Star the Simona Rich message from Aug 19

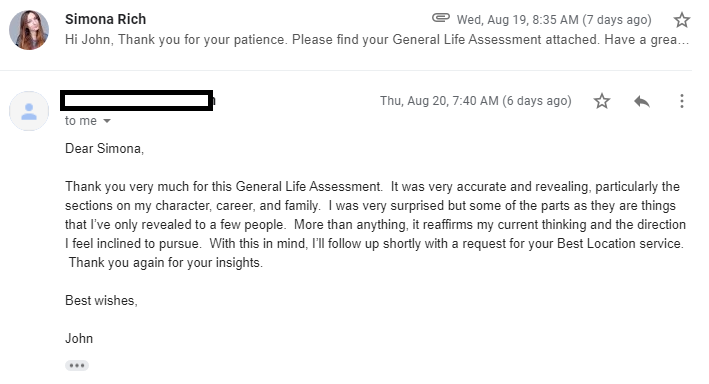pos(681,20)
